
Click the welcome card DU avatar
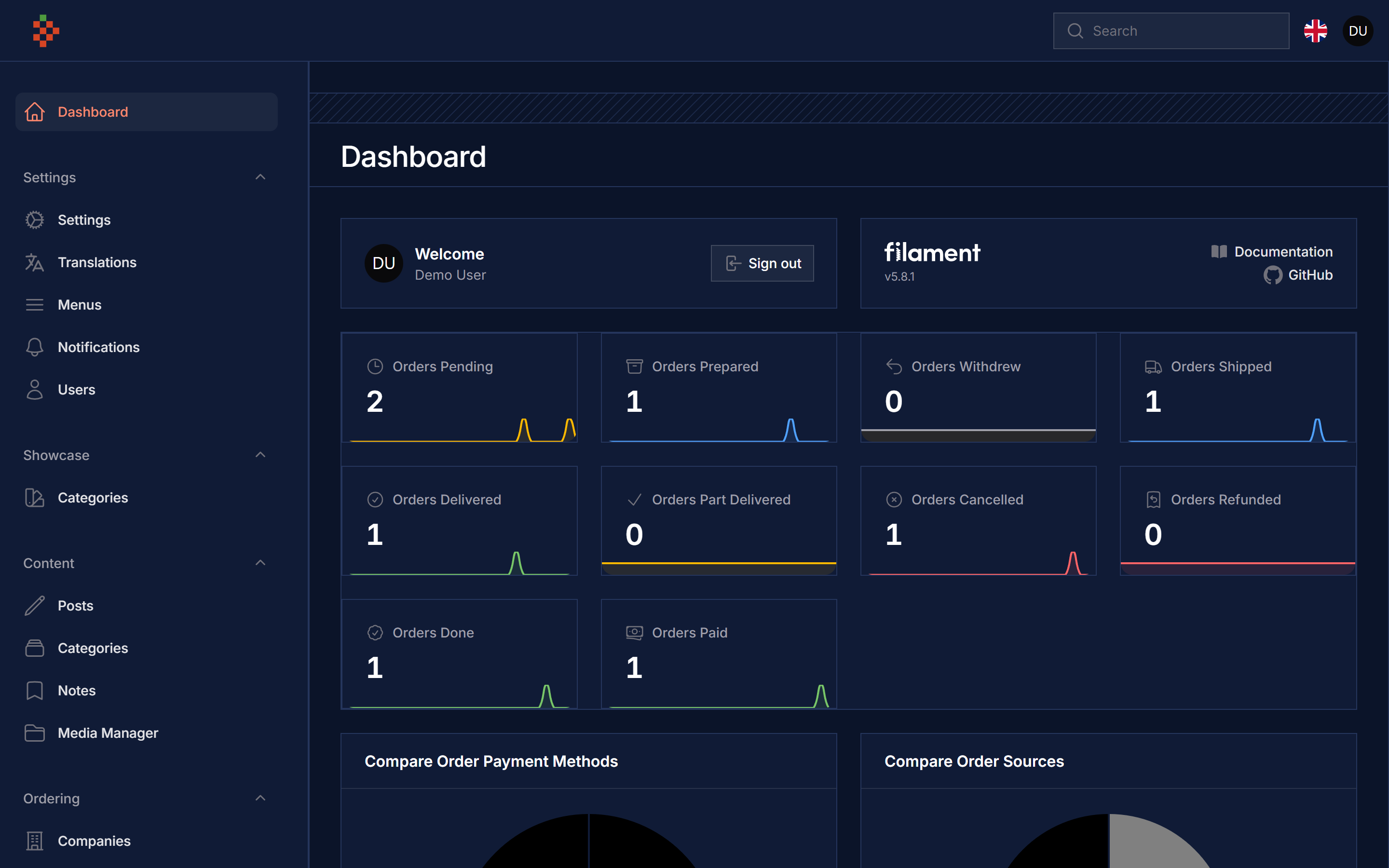[384, 263]
